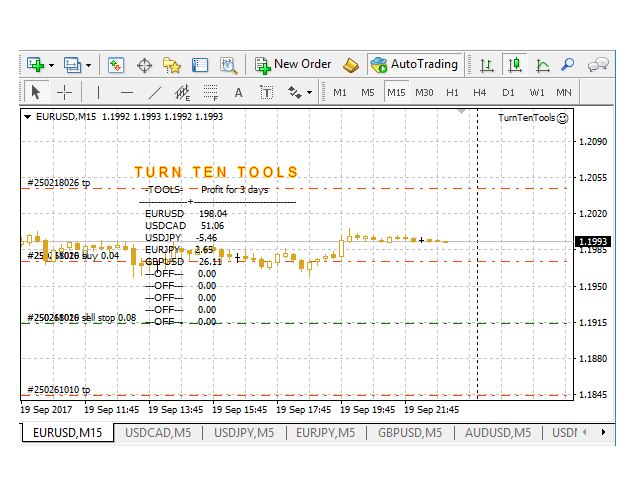Select the Text label tool

[238, 93]
